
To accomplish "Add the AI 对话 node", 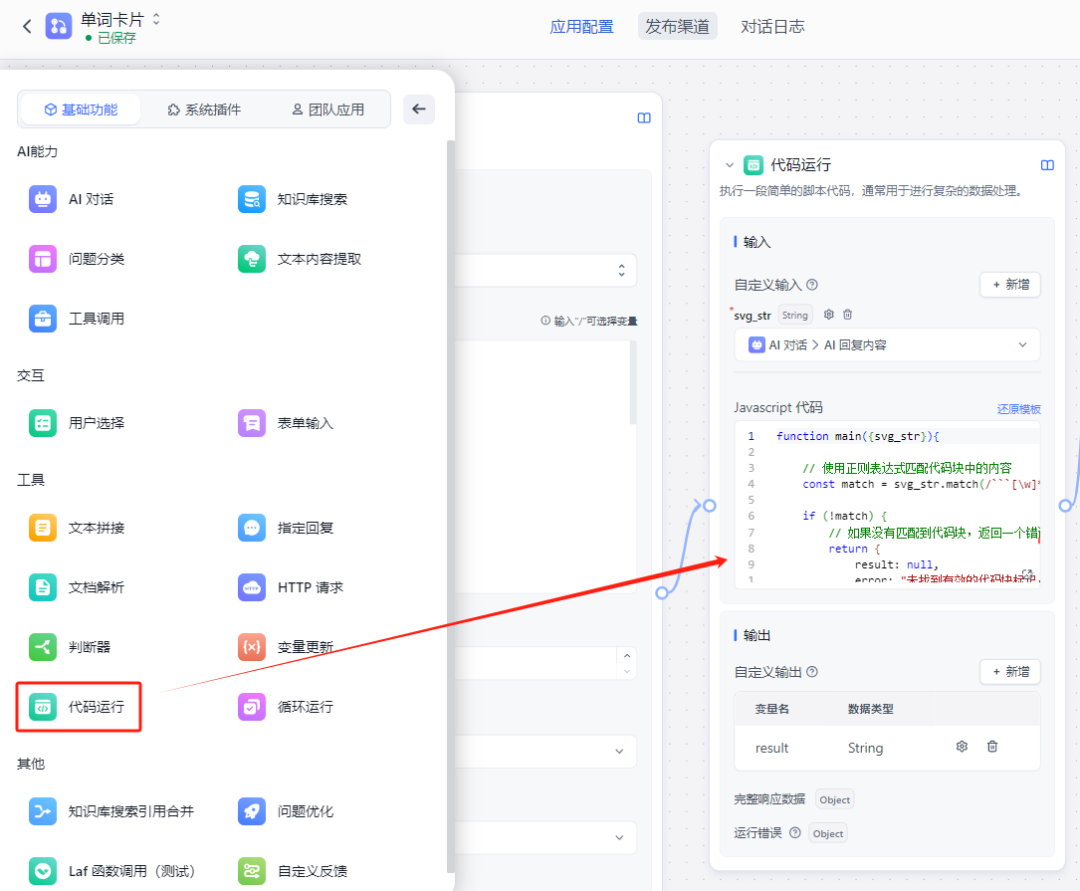I will (x=72, y=199).
